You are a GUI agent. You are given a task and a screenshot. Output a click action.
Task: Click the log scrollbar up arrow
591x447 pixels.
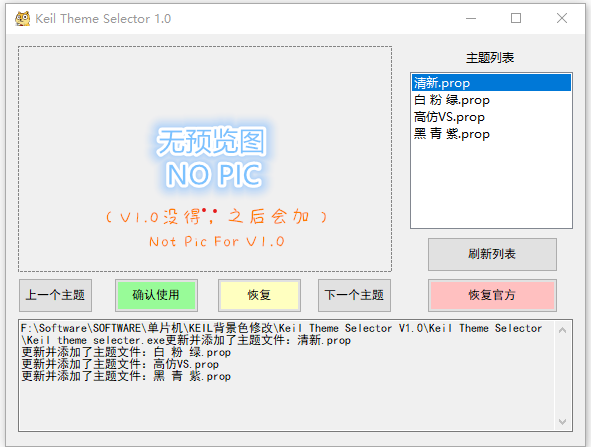(x=562, y=331)
